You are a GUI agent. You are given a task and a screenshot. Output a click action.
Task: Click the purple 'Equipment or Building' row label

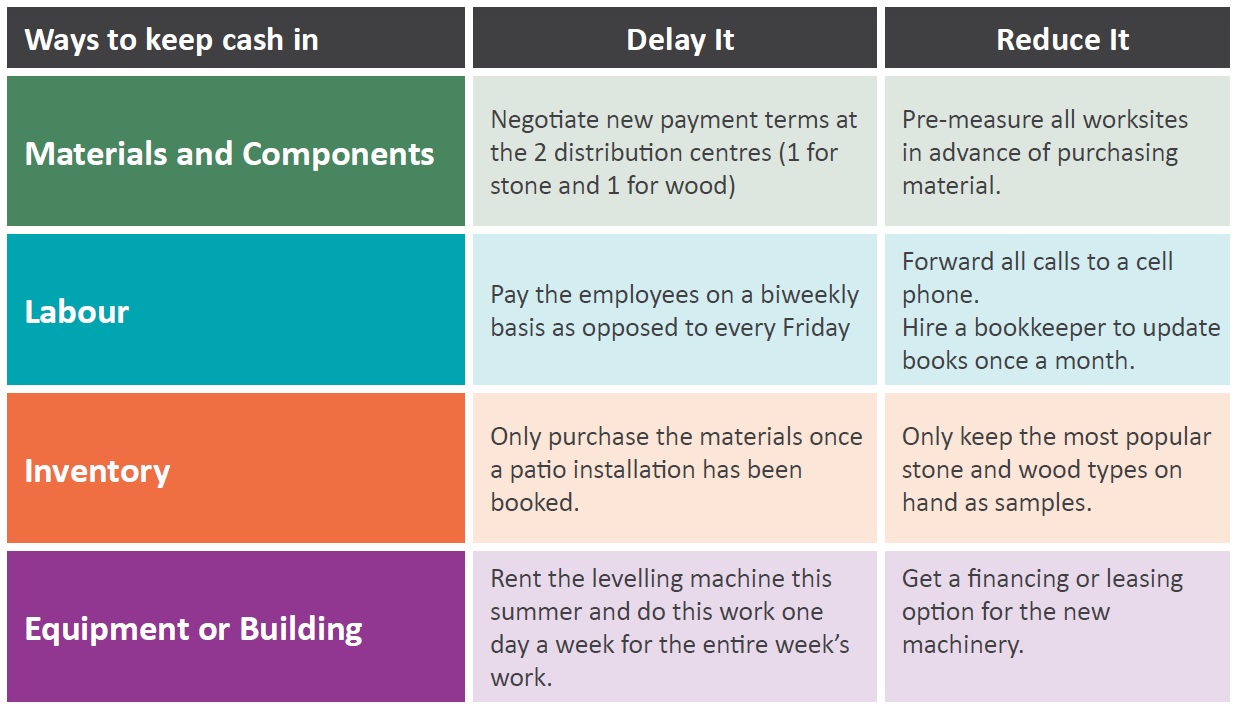(x=236, y=627)
